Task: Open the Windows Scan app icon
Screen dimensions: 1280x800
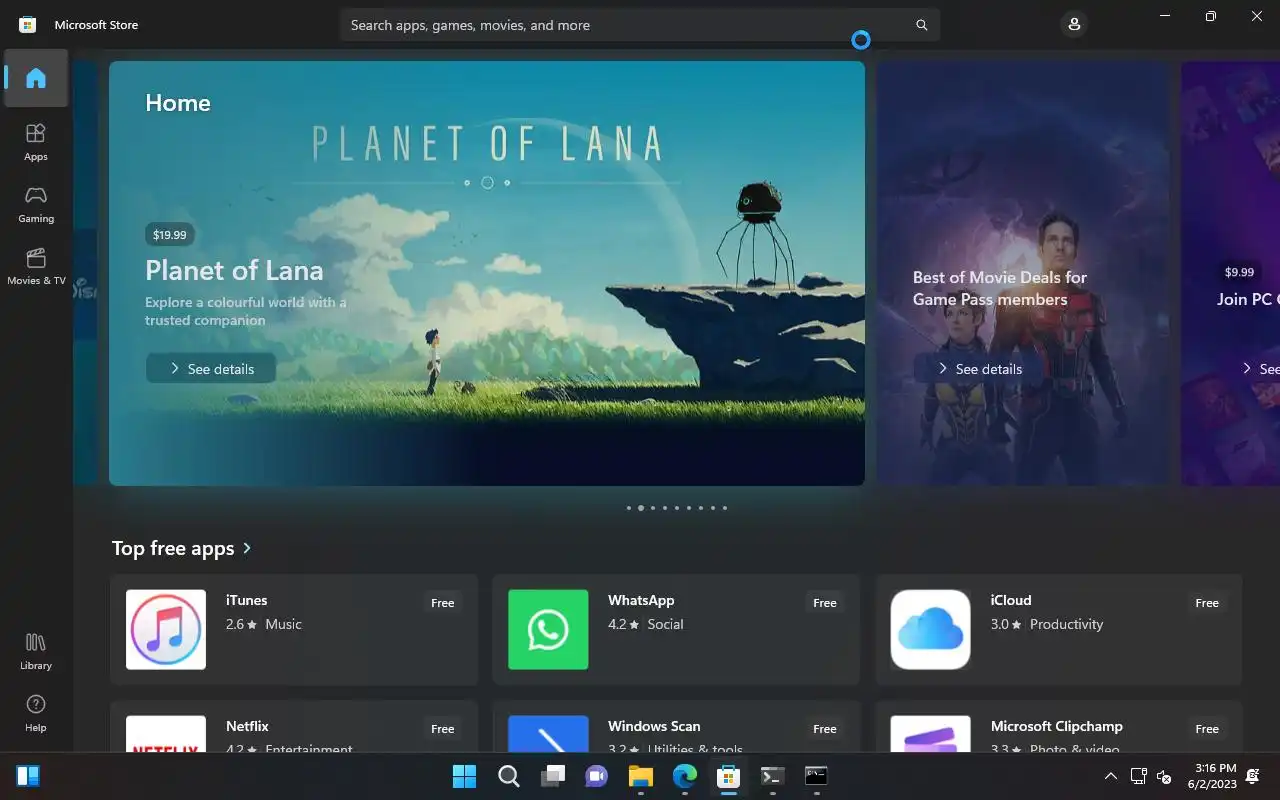Action: [548, 734]
